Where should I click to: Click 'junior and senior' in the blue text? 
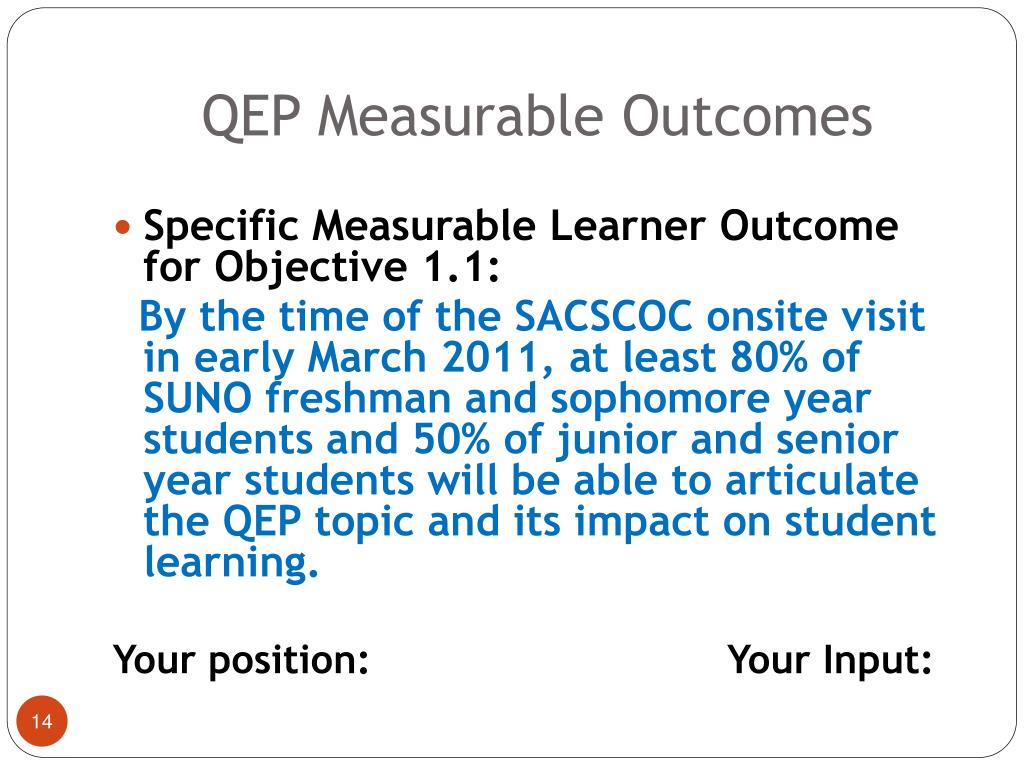(x=727, y=440)
